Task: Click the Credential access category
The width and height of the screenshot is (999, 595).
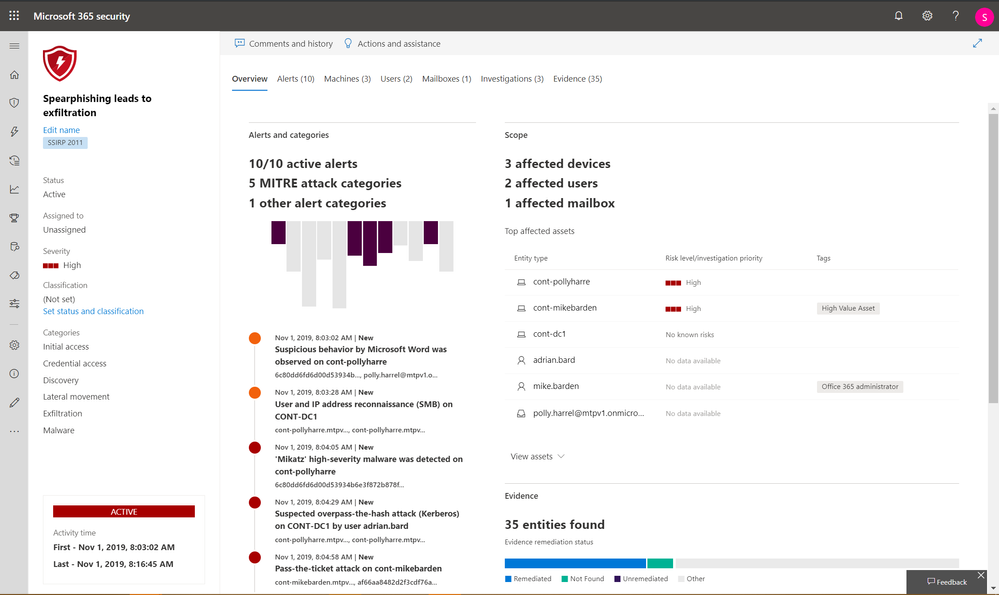Action: (75, 364)
